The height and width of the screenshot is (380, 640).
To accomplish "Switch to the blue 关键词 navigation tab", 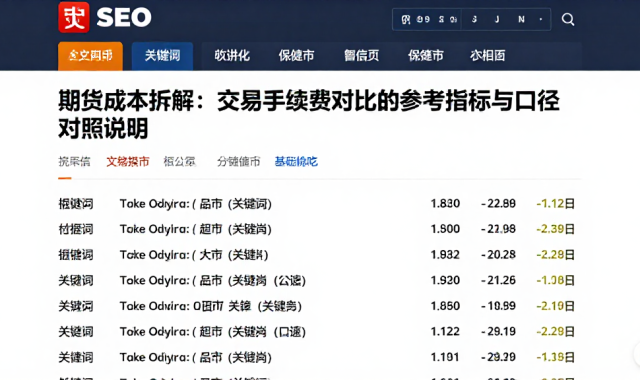I will 162,56.
